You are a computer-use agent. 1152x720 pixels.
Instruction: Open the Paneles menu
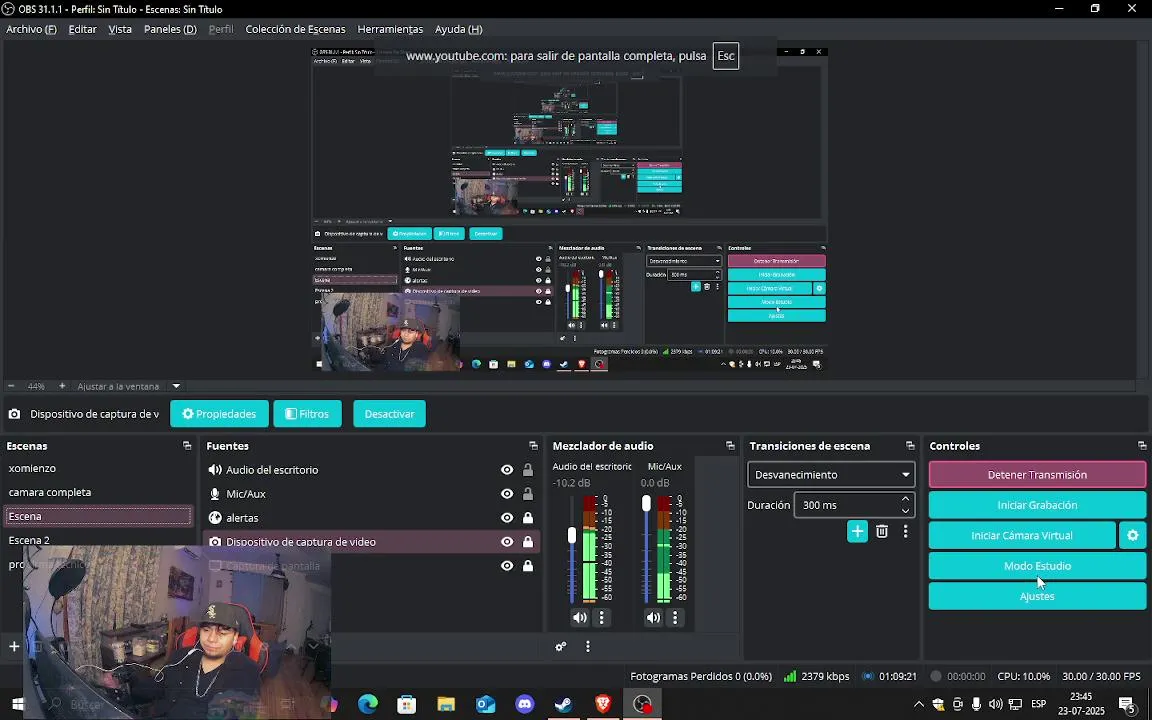pyautogui.click(x=170, y=29)
